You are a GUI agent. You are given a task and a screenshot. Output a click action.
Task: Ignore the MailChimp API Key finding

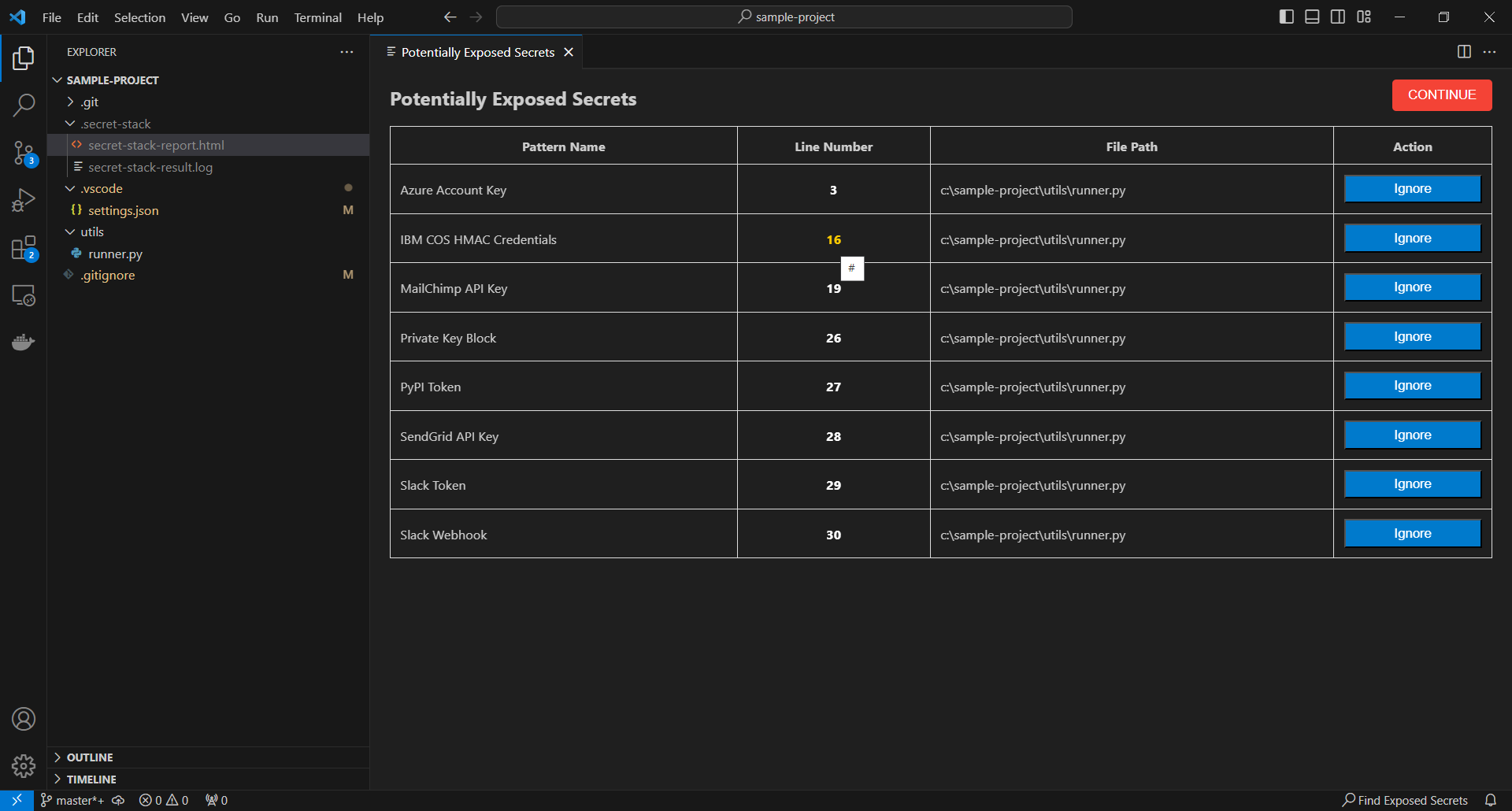coord(1412,287)
